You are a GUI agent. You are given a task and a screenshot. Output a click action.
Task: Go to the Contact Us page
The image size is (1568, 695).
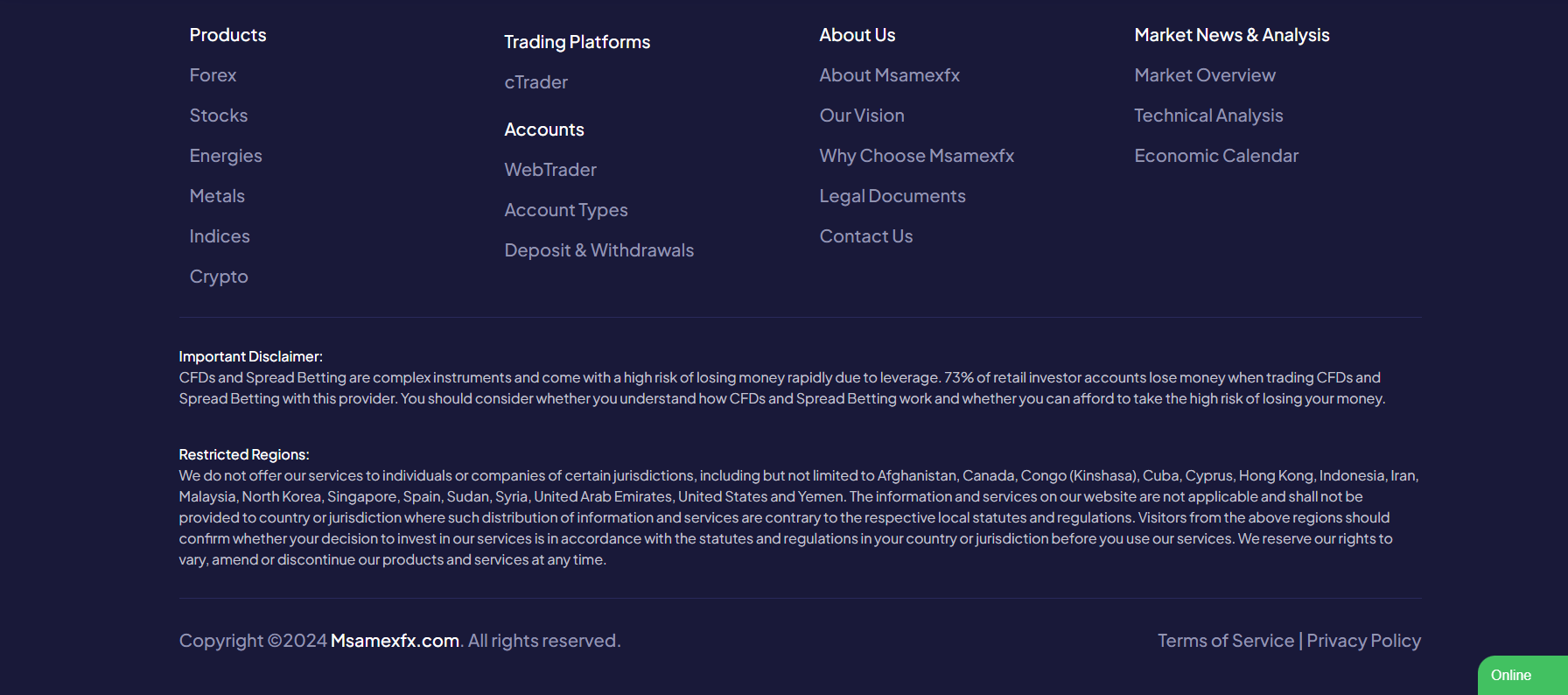pos(865,236)
